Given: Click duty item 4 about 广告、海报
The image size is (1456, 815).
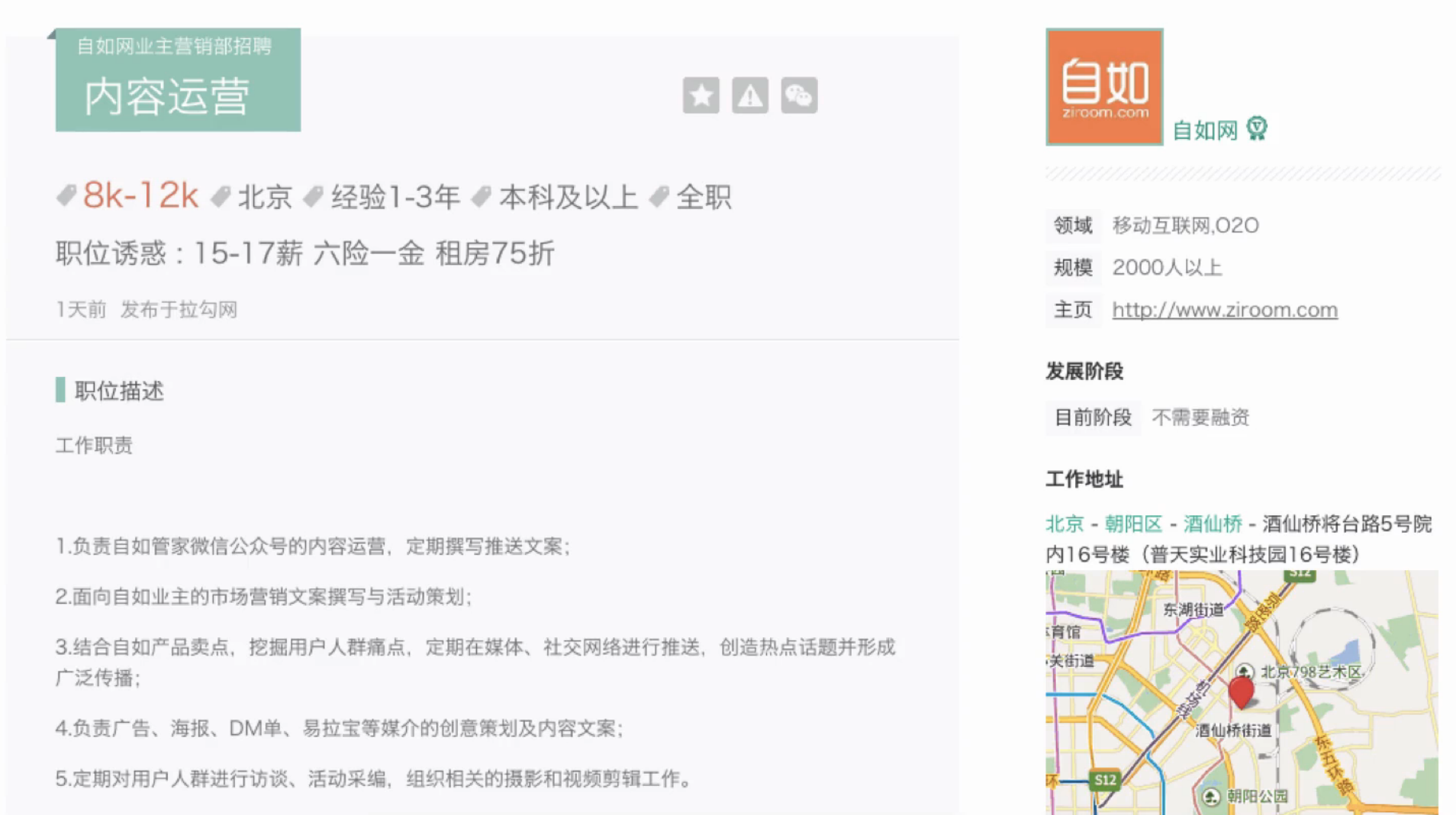Looking at the screenshot, I should (340, 728).
